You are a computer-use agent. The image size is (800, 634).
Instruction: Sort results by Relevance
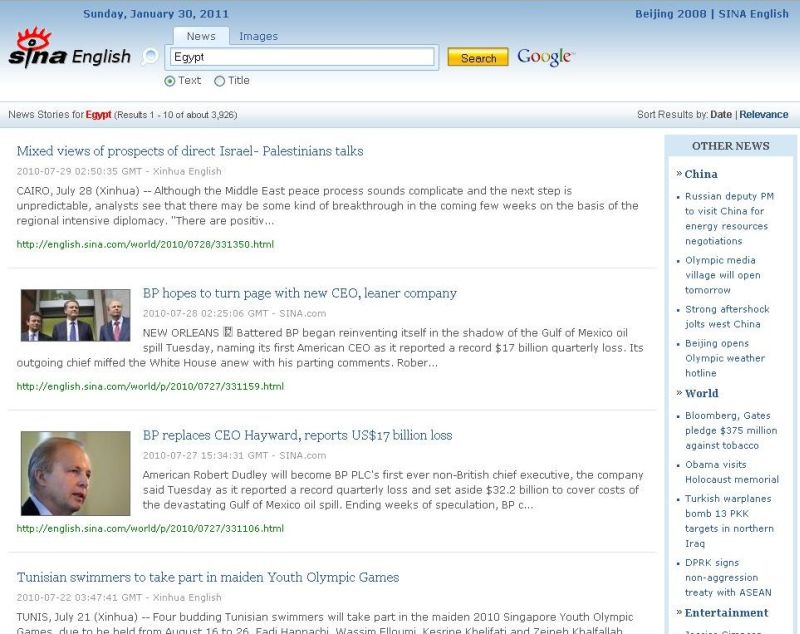click(764, 115)
